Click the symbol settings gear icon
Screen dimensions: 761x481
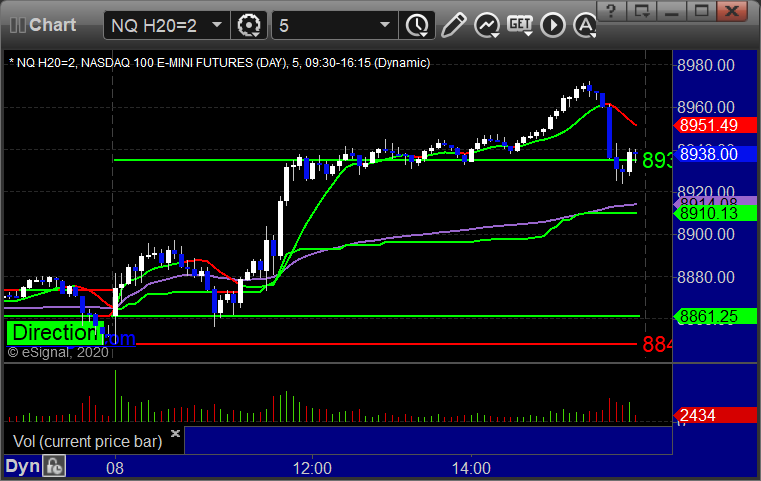pos(248,25)
